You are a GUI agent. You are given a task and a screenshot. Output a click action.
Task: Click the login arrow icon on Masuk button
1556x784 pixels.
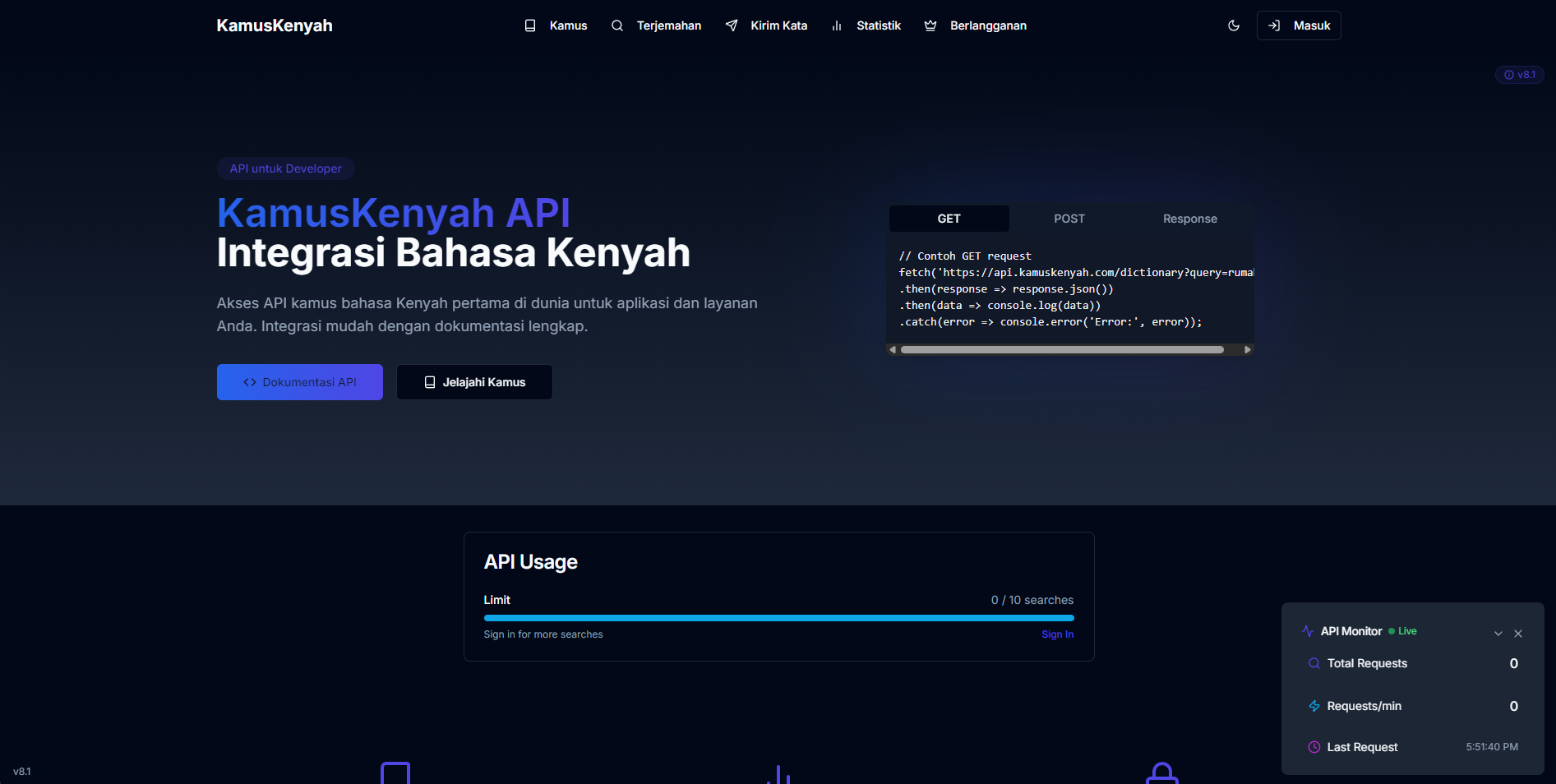(x=1274, y=25)
